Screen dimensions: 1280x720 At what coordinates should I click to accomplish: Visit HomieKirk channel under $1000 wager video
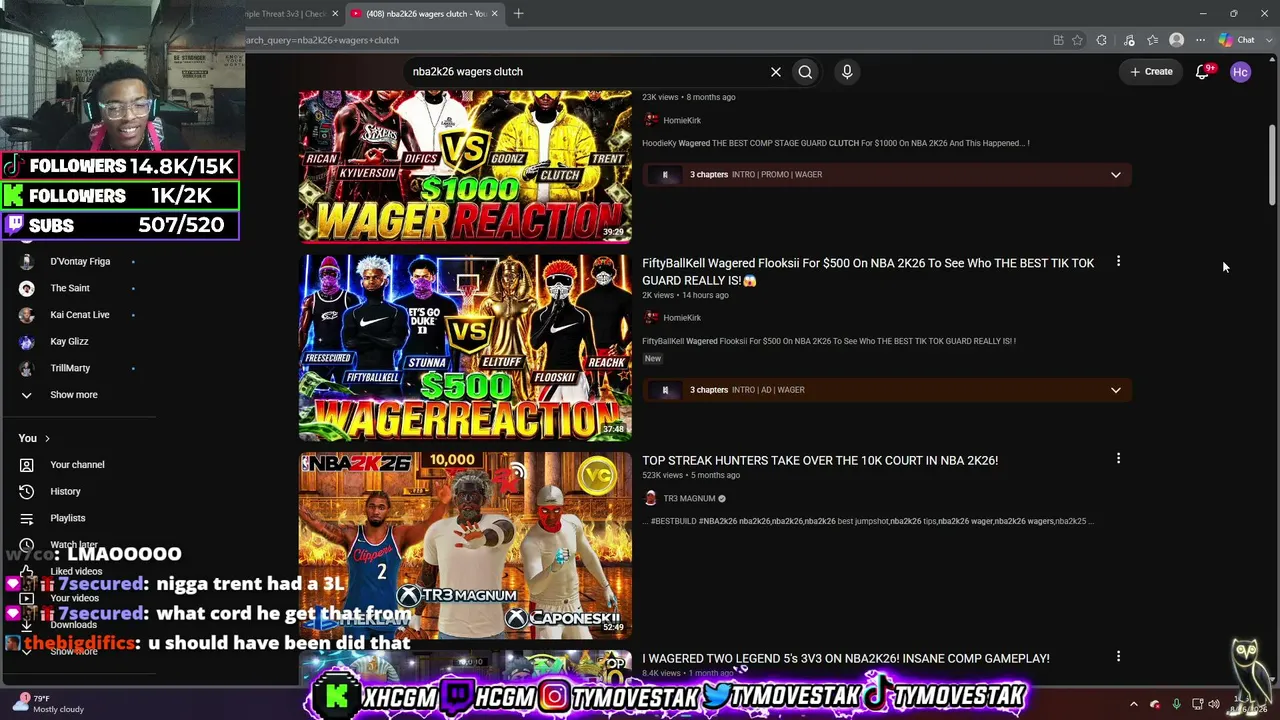coord(682,120)
